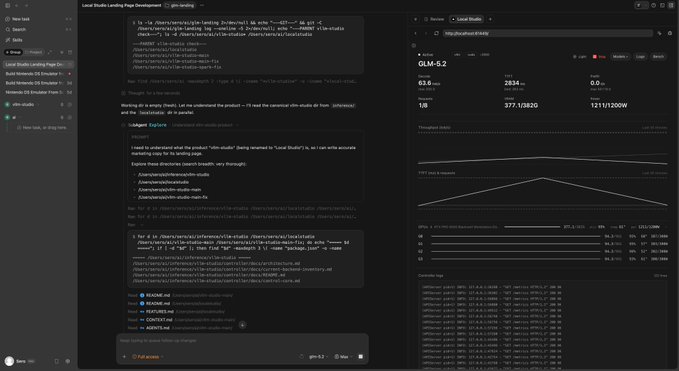Open Search in the sidebar
Screen dimensions: 679x371
[x=38, y=29]
